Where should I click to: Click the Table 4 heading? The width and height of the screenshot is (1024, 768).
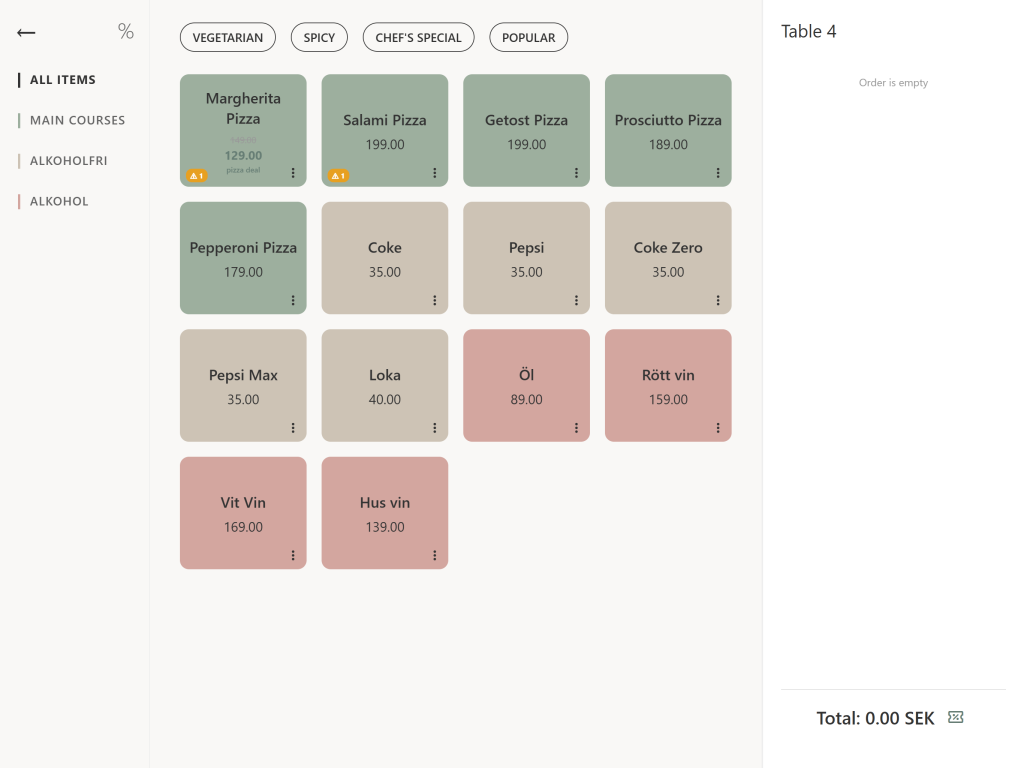808,31
